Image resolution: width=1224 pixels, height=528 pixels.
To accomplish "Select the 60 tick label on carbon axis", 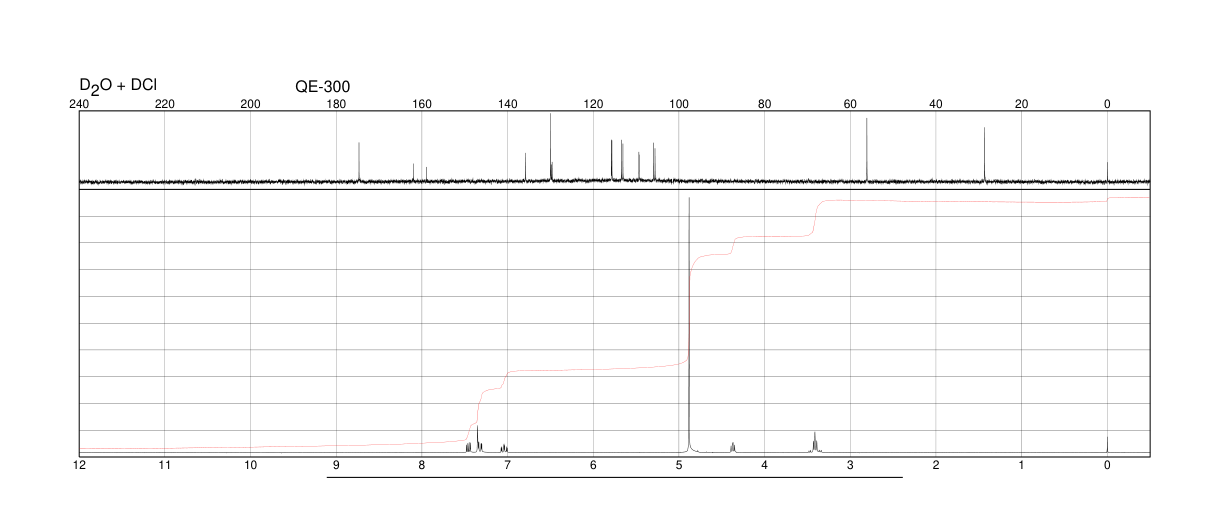I will (x=850, y=104).
